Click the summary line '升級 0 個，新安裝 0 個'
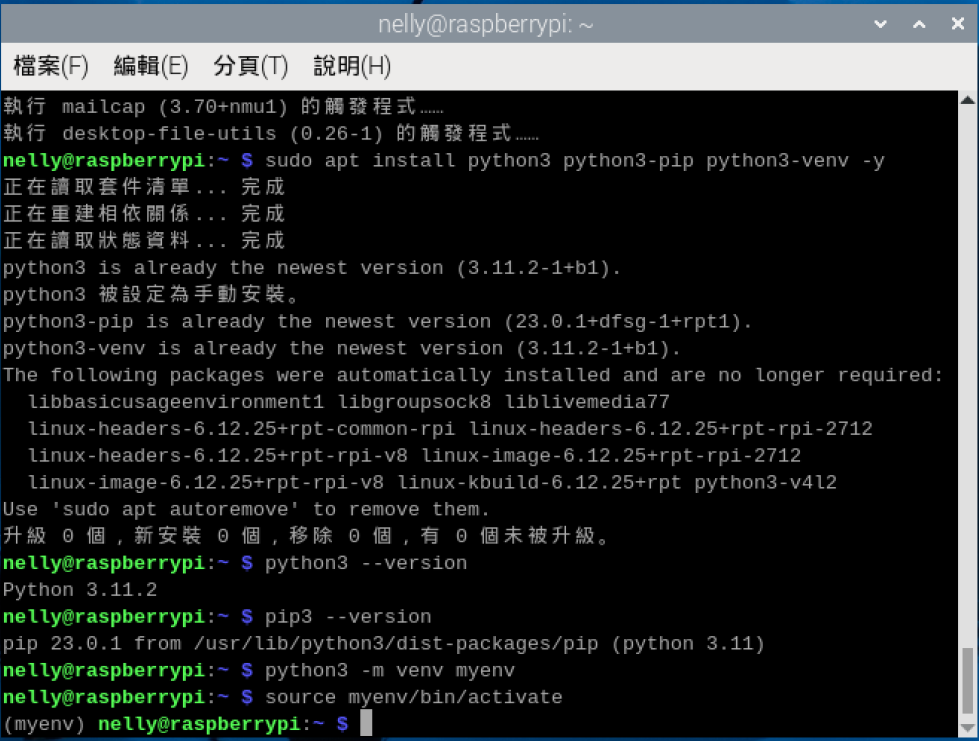Image resolution: width=979 pixels, height=741 pixels. click(306, 536)
